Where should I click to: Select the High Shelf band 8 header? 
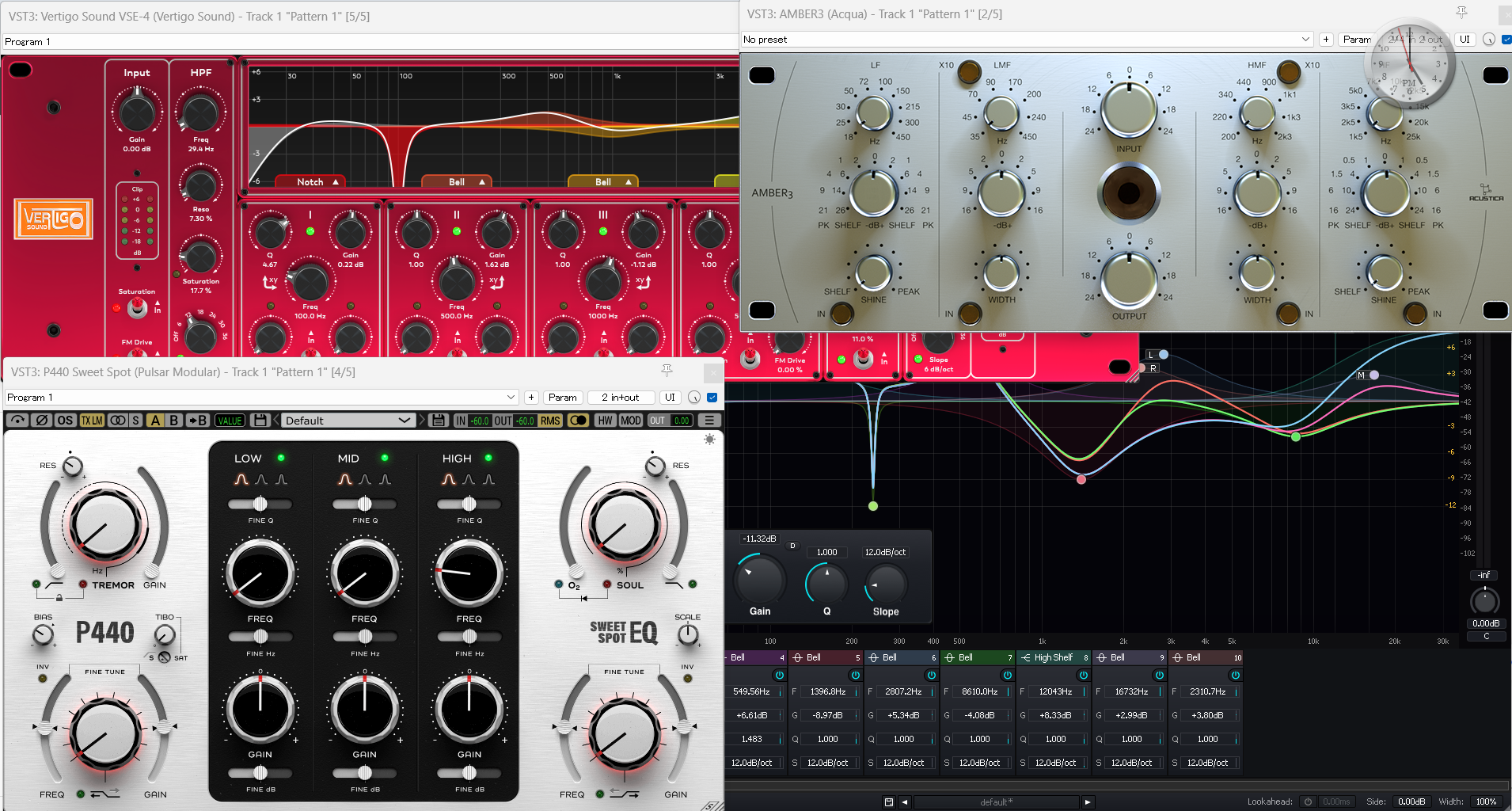(1053, 657)
